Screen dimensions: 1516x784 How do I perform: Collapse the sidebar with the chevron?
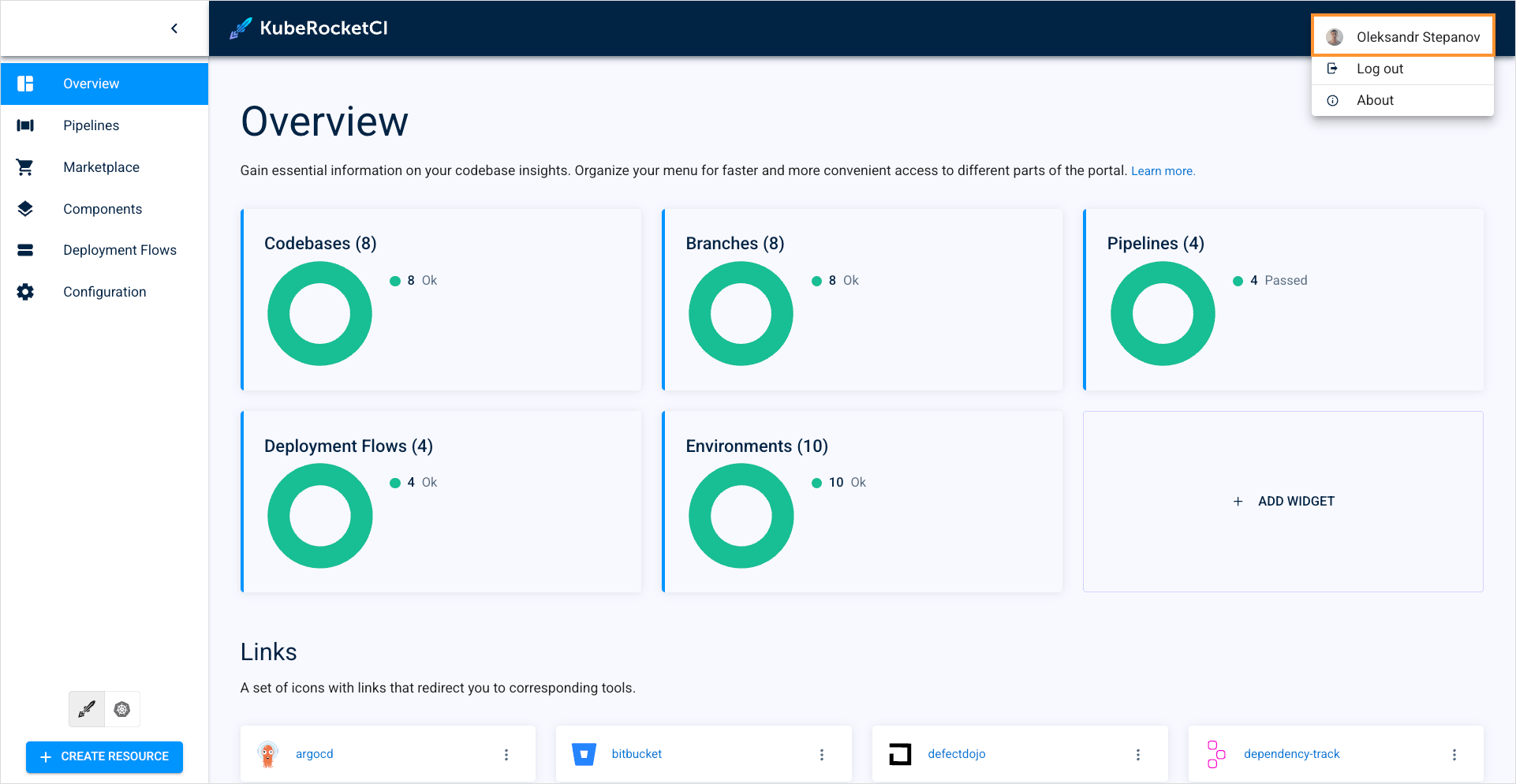pos(174,28)
